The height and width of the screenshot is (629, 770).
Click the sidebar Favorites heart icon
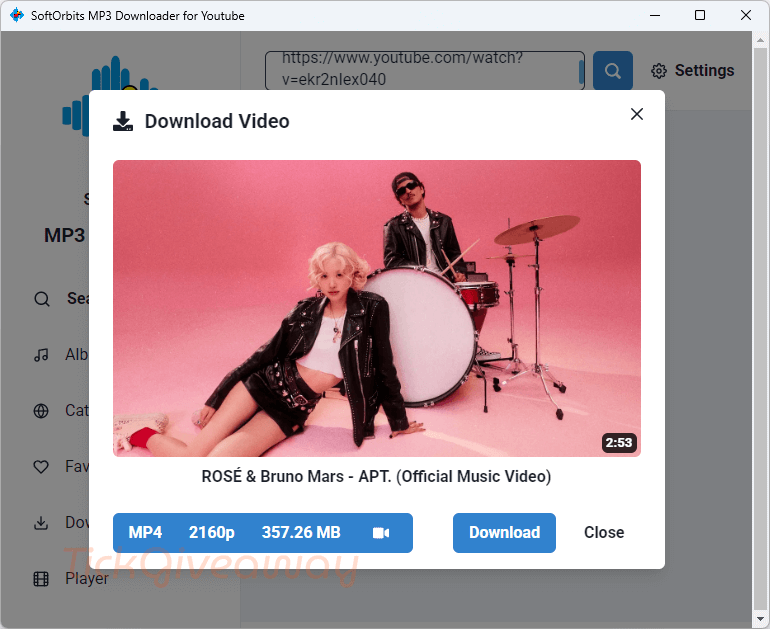[41, 466]
